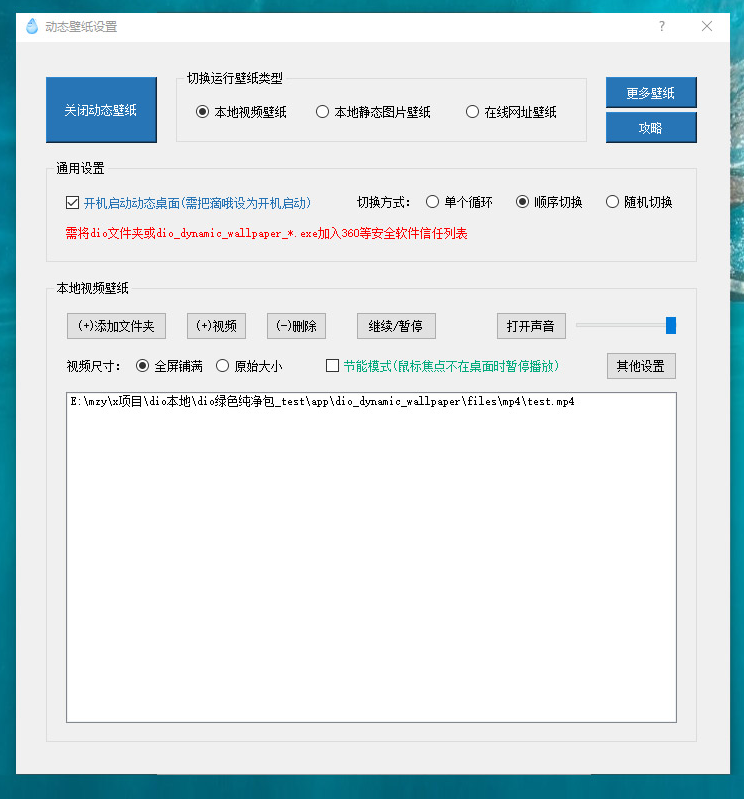This screenshot has height=799, width=744.
Task: Click the volume slider handle
Action: click(671, 325)
